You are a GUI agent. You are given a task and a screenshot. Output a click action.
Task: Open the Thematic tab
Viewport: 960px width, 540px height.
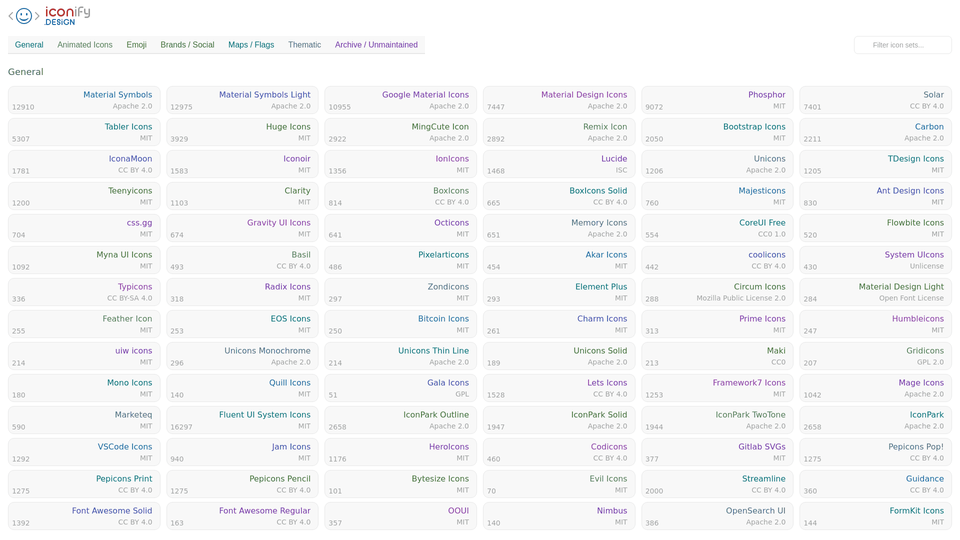(x=304, y=45)
